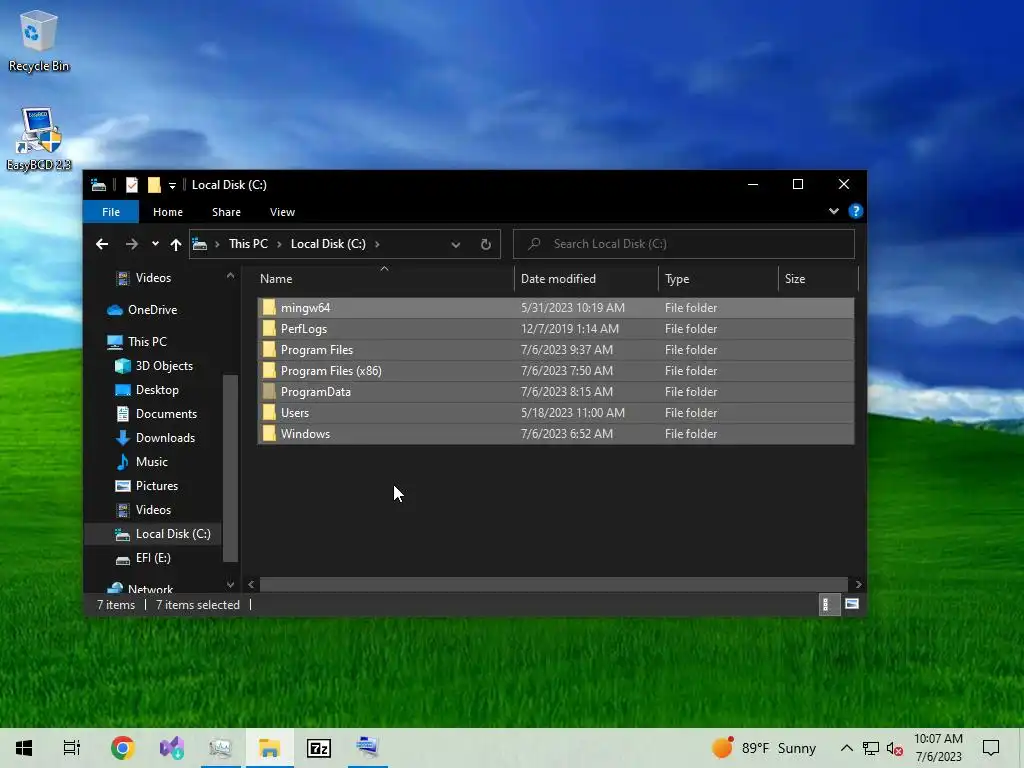The image size is (1024, 768).
Task: Click the navigation pane scroll up arrow
Action: tap(230, 276)
